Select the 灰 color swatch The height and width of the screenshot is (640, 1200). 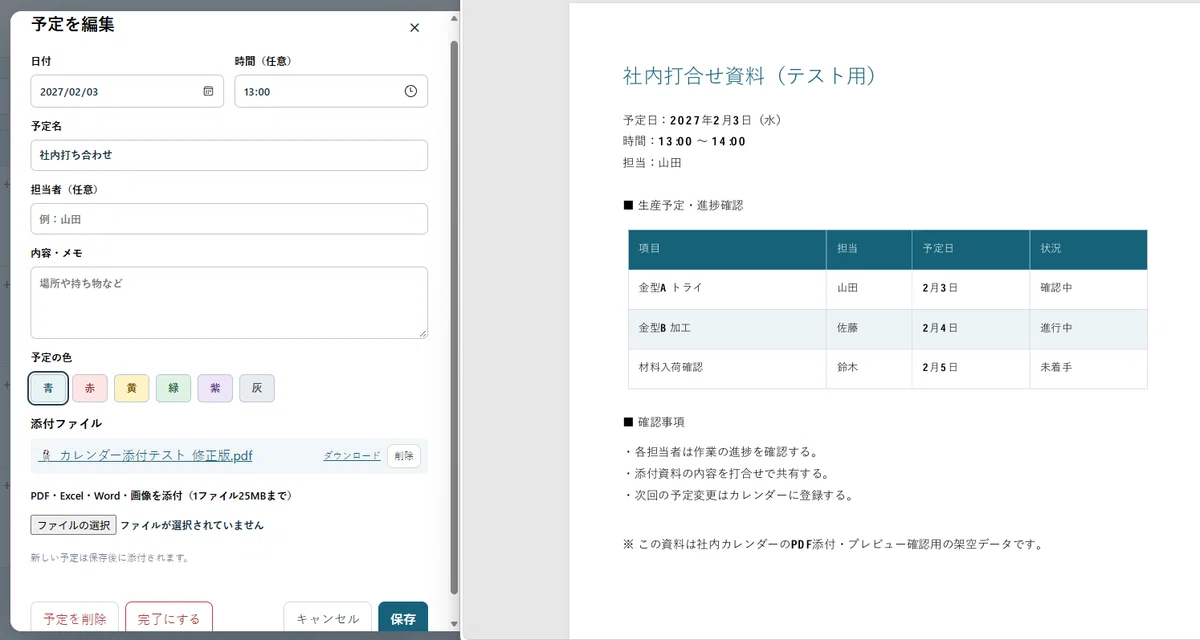(257, 388)
